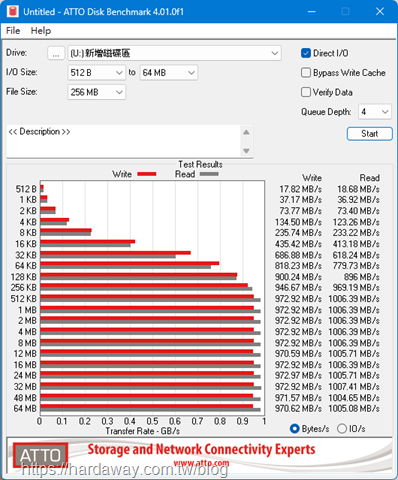Click the 512 B read value 18.68 MB/s
398x480 pixels.
coord(358,189)
